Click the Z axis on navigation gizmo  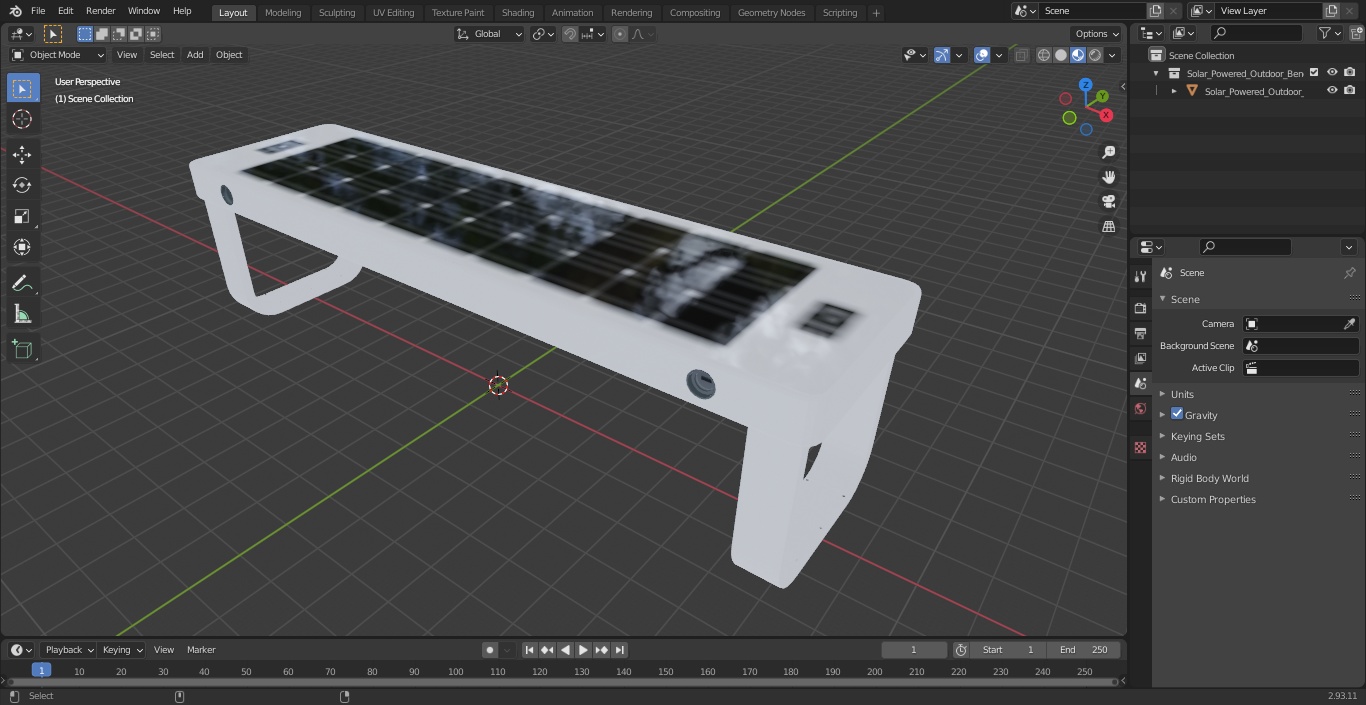tap(1086, 86)
